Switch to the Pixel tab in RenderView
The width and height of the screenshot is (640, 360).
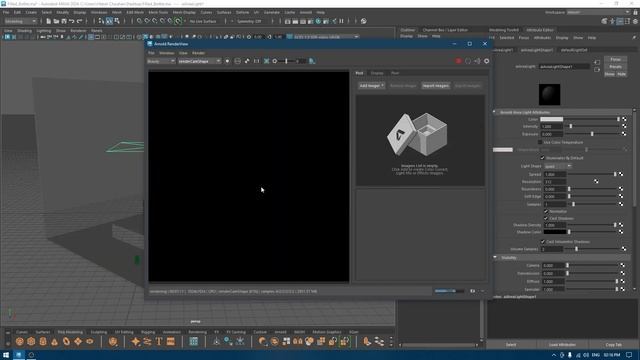pos(395,73)
